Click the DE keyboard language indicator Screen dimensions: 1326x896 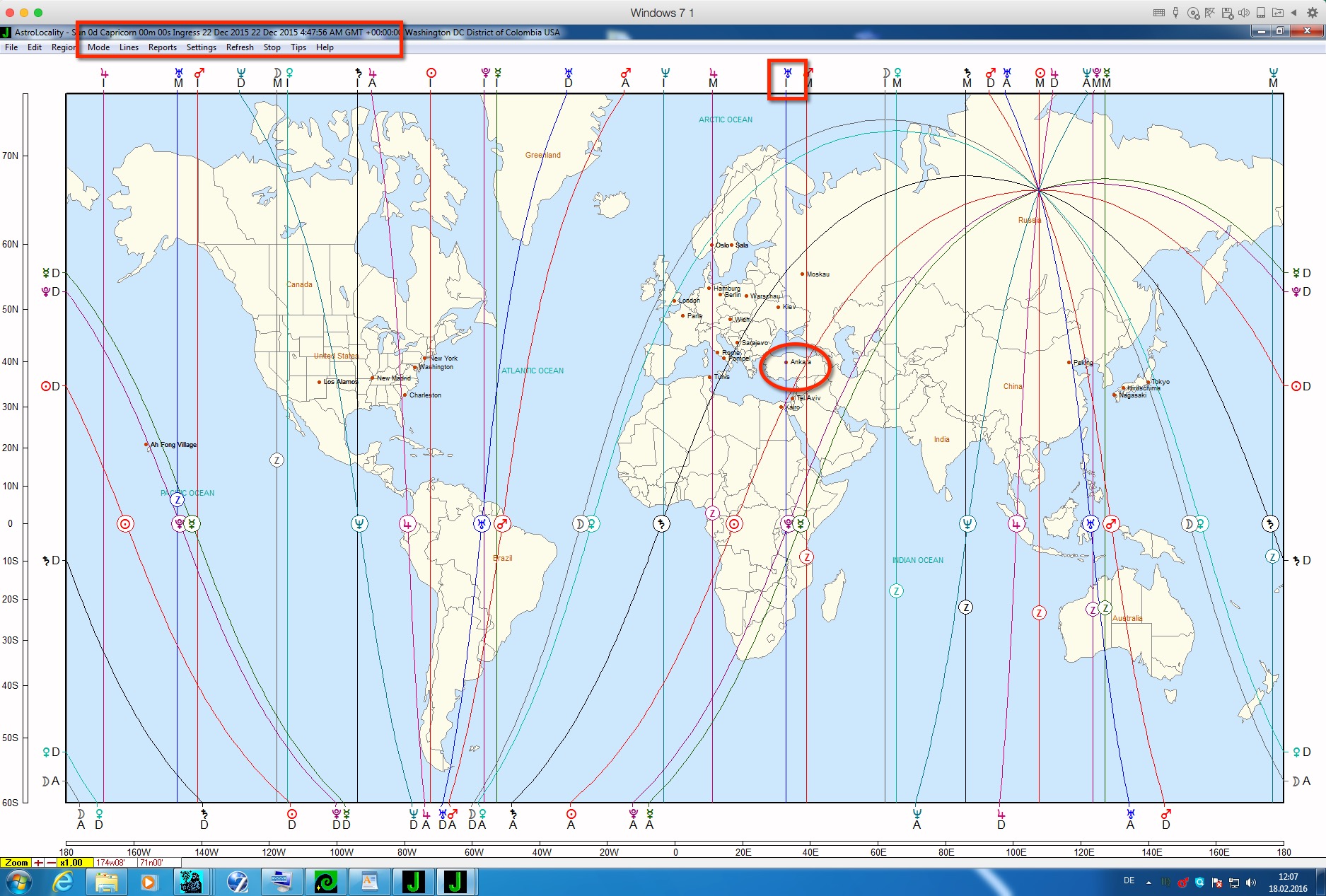[1129, 881]
